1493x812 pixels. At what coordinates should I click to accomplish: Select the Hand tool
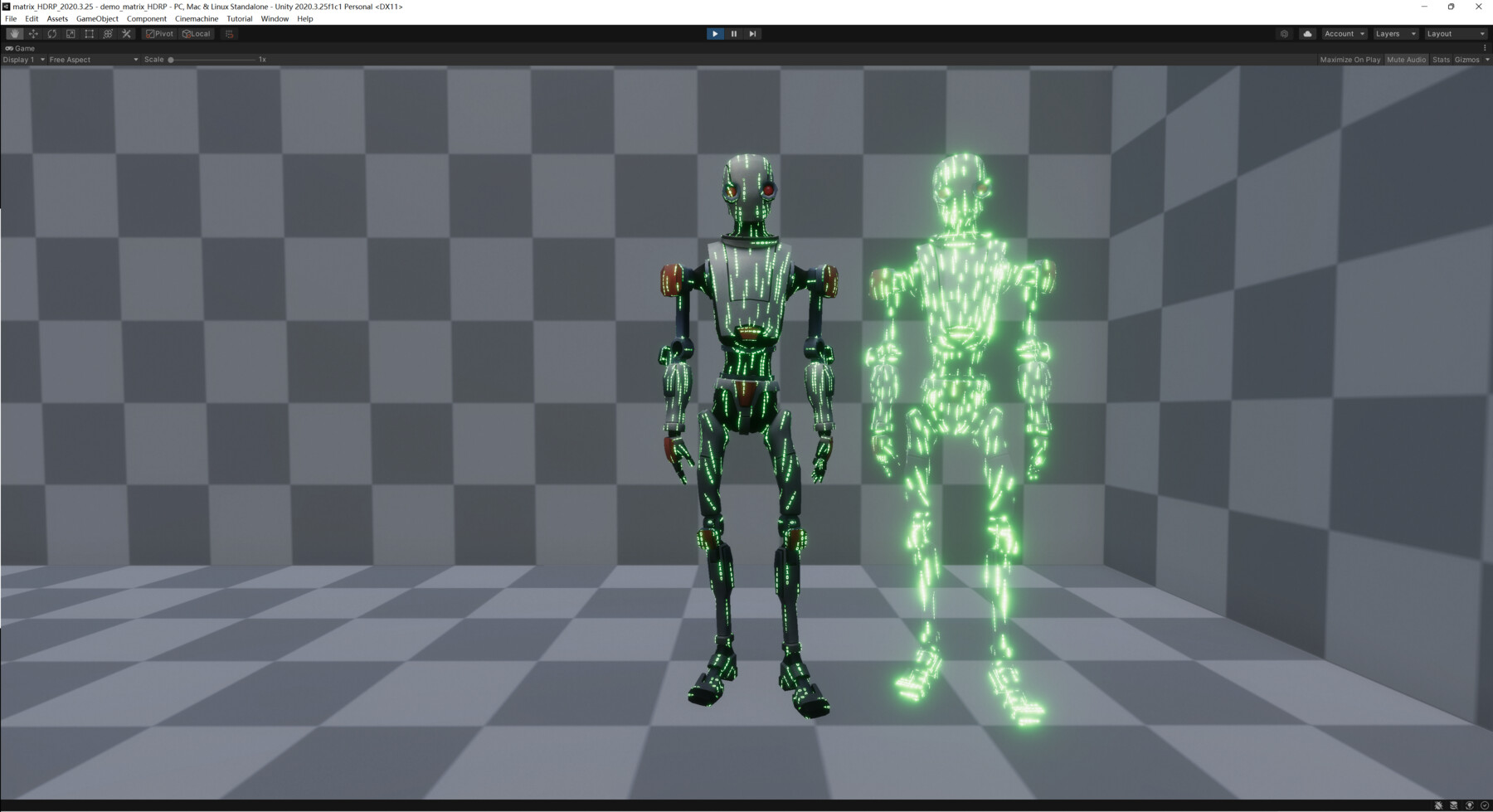pos(14,33)
